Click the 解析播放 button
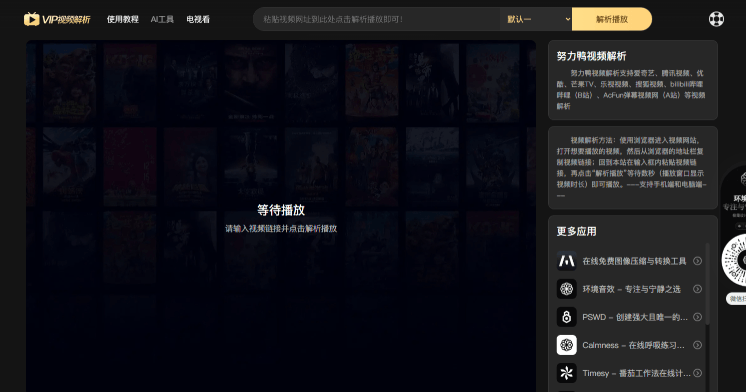Image resolution: width=746 pixels, height=392 pixels. 612,19
